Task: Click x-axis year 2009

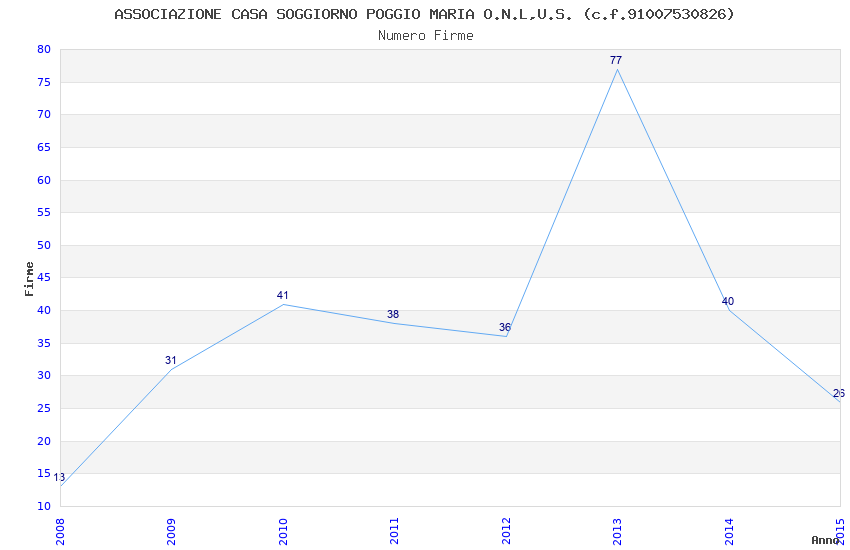Action: click(171, 531)
